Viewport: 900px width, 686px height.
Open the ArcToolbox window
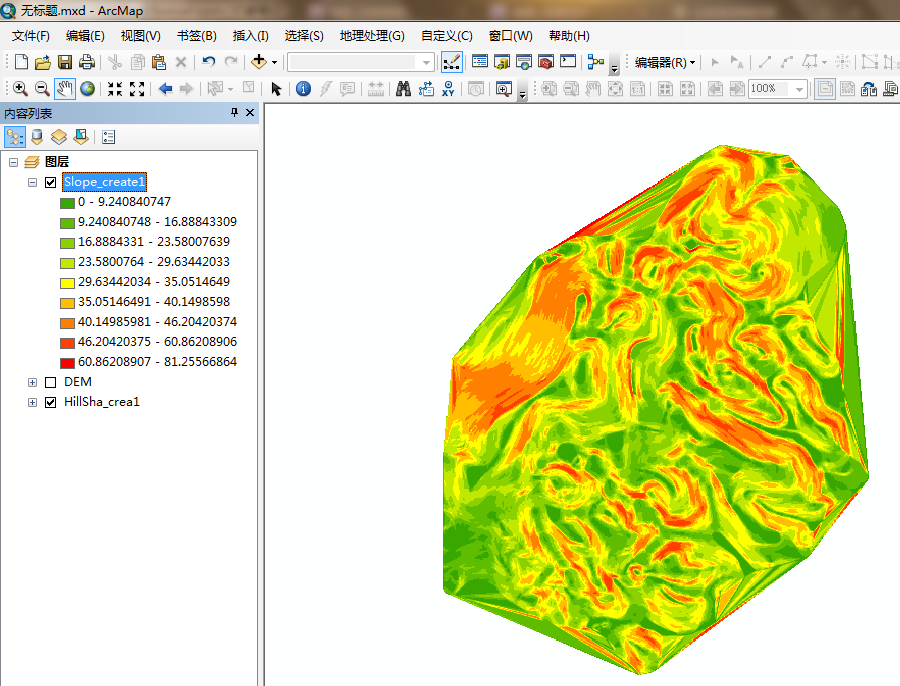point(546,62)
